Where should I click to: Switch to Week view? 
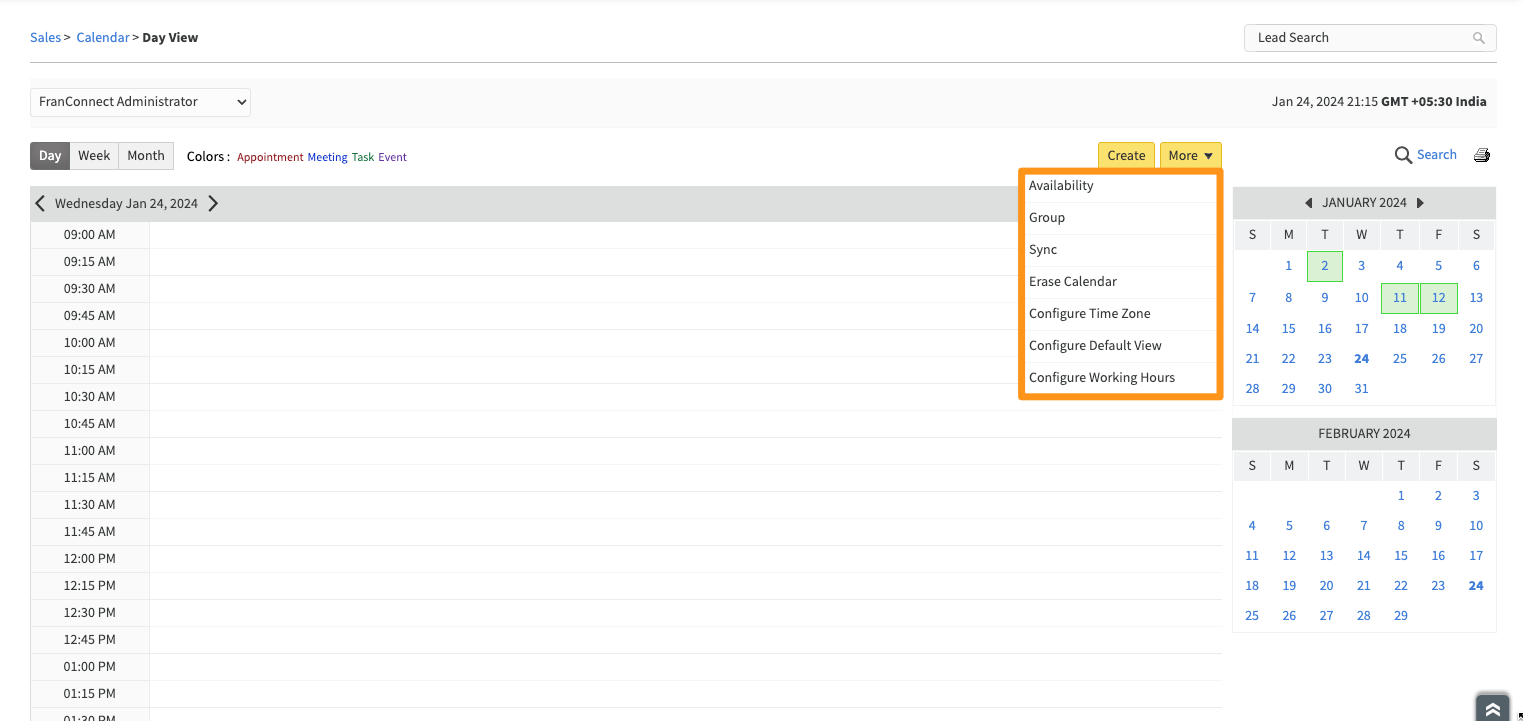(x=94, y=156)
